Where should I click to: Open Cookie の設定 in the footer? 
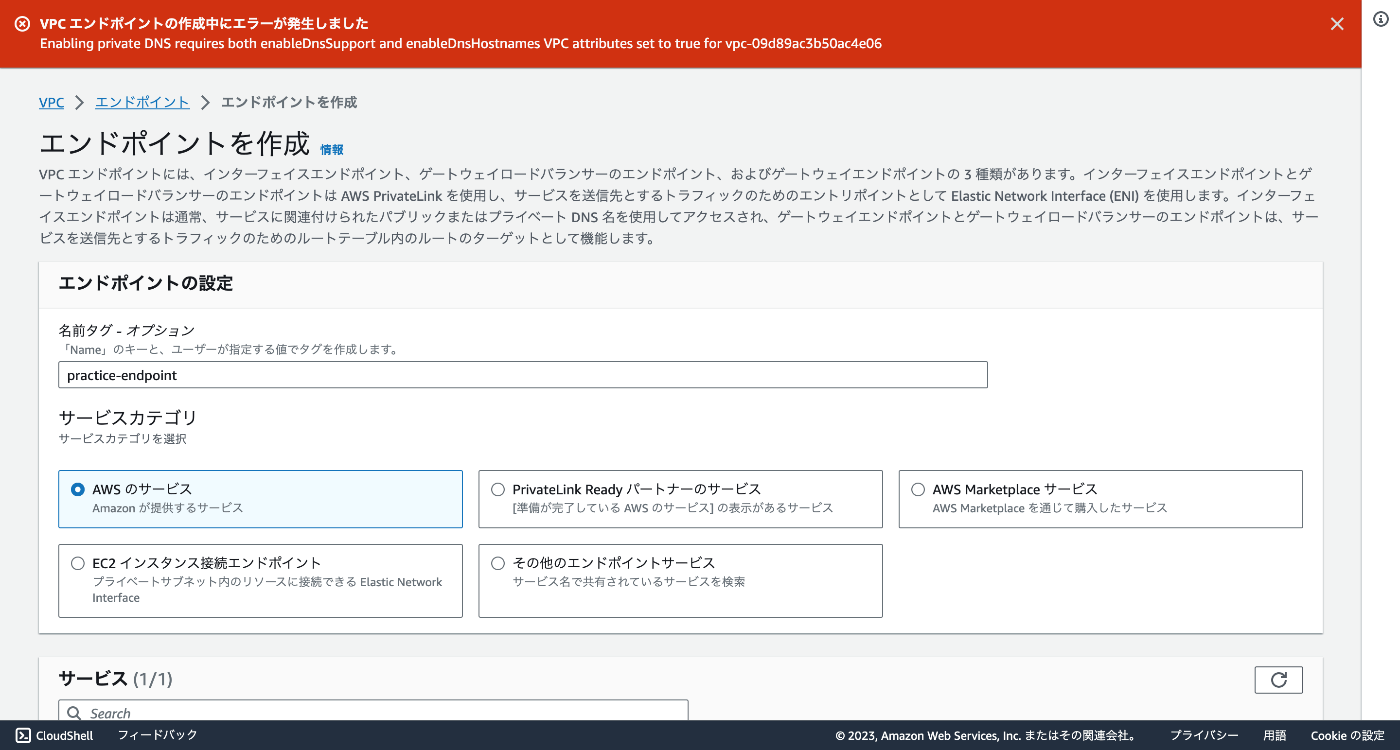(1348, 735)
